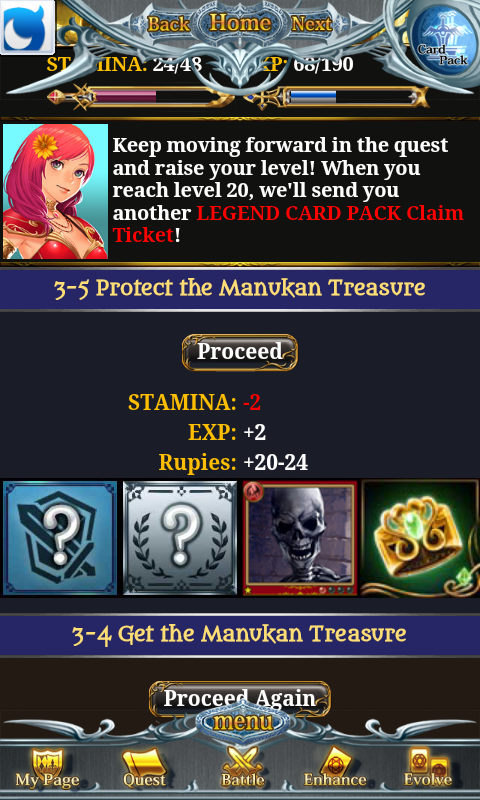Tap the blue unknown shield reward icon
This screenshot has height=800, width=480.
[60, 538]
